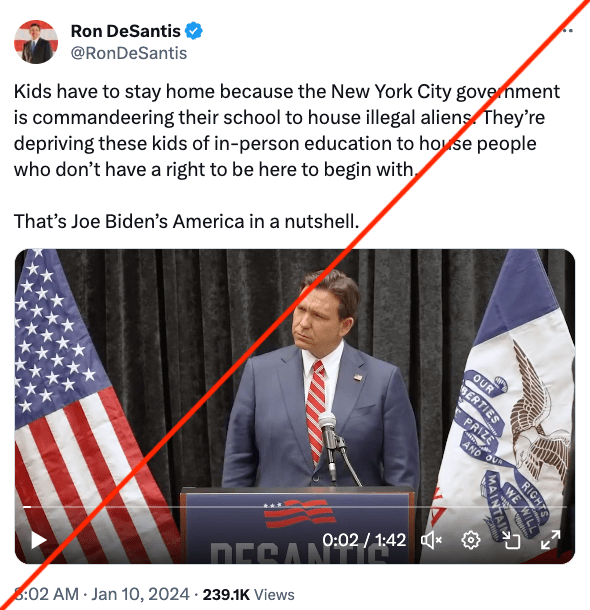View the 239.1K Views count
Screen dimensions: 590x610
point(249,594)
